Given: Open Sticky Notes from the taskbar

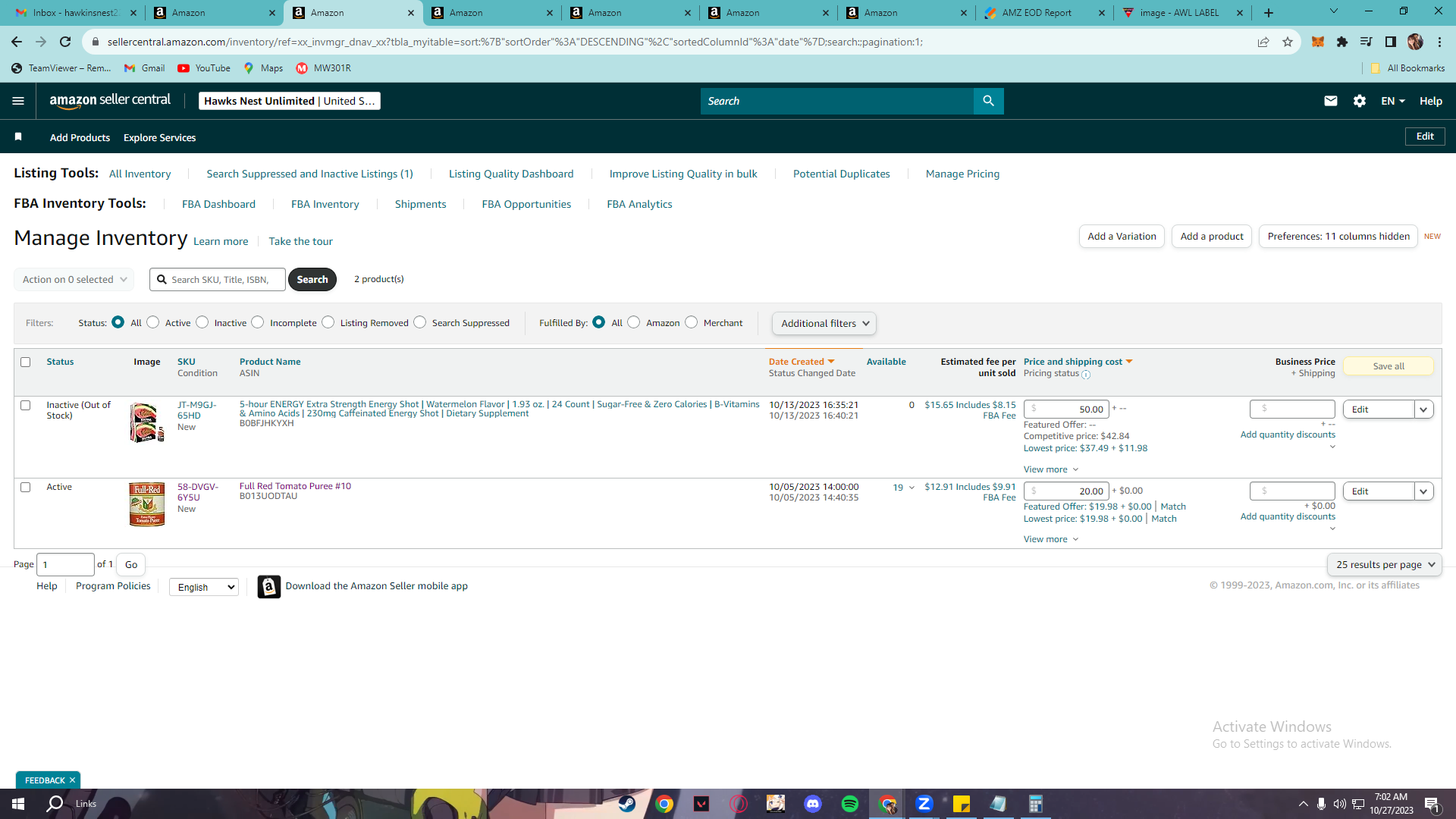Looking at the screenshot, I should pyautogui.click(x=962, y=804).
